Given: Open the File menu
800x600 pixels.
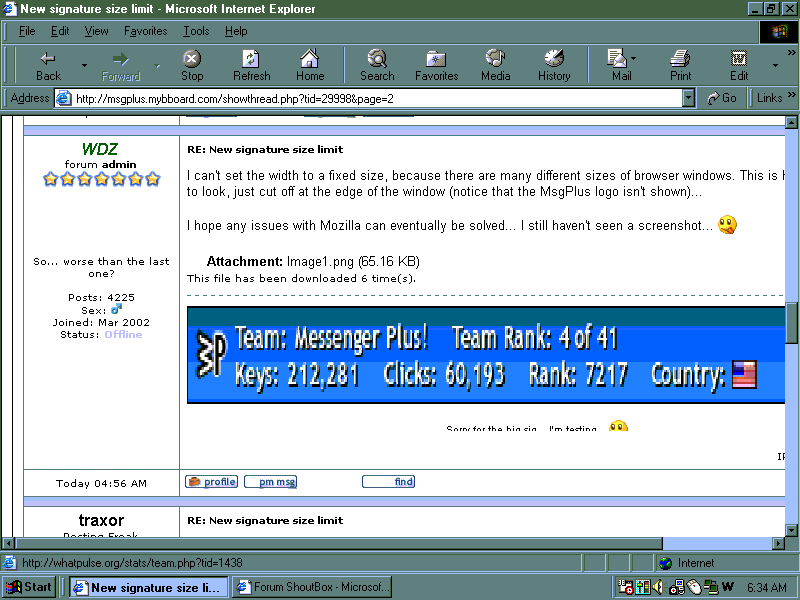Looking at the screenshot, I should [x=27, y=31].
